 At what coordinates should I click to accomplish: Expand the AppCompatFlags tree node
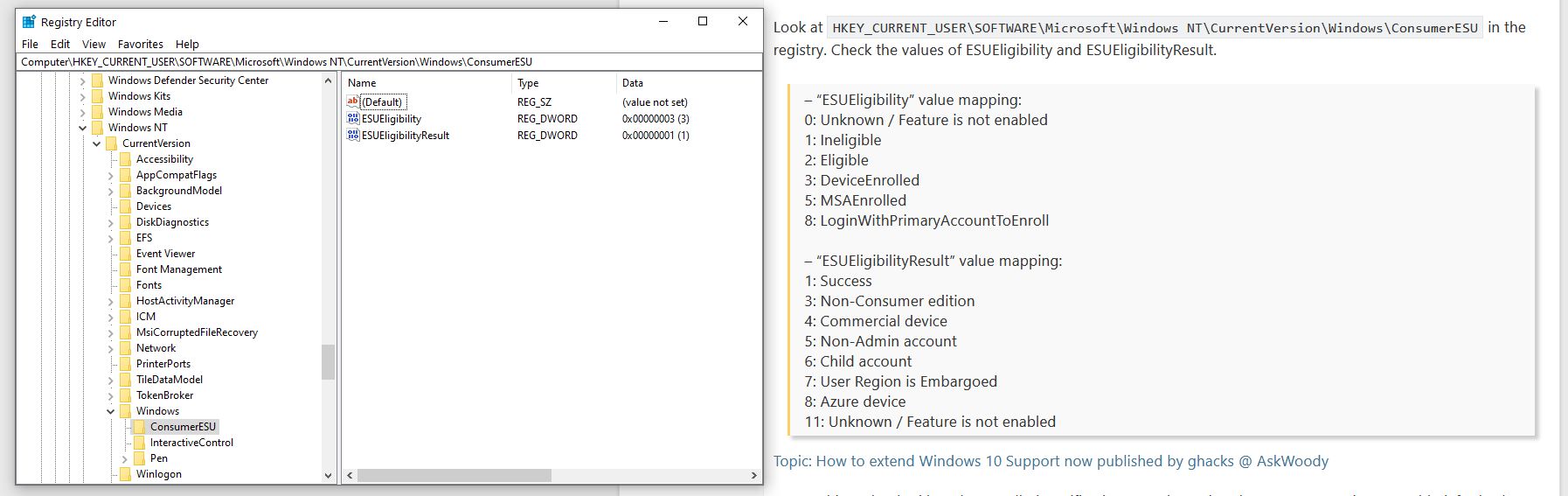point(111,175)
